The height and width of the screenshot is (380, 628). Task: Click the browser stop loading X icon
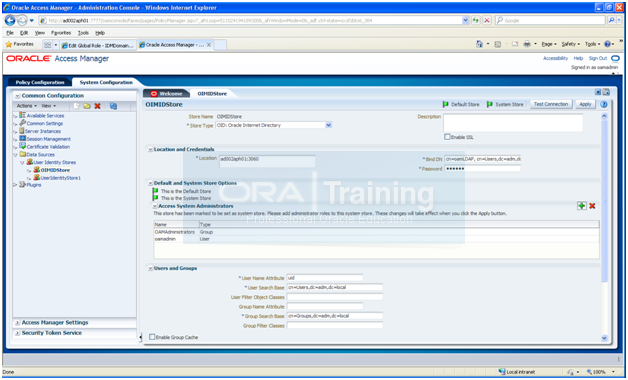tap(487, 20)
